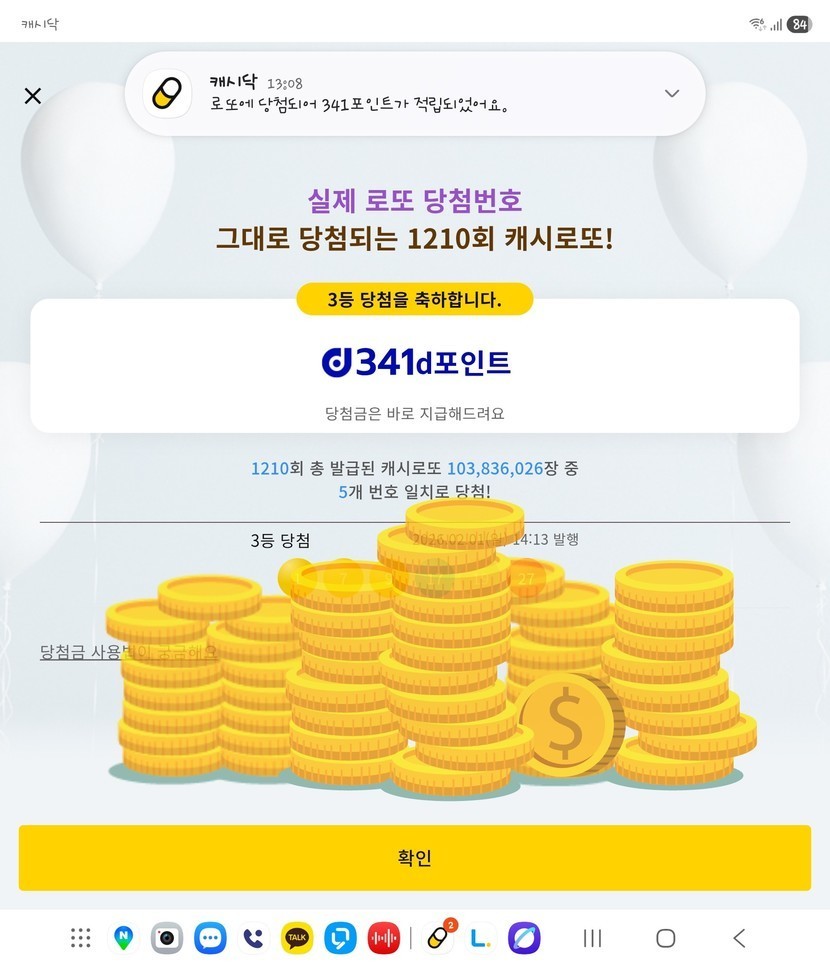Launch Naver Map from the taskbar
The width and height of the screenshot is (830, 966).
(x=124, y=938)
